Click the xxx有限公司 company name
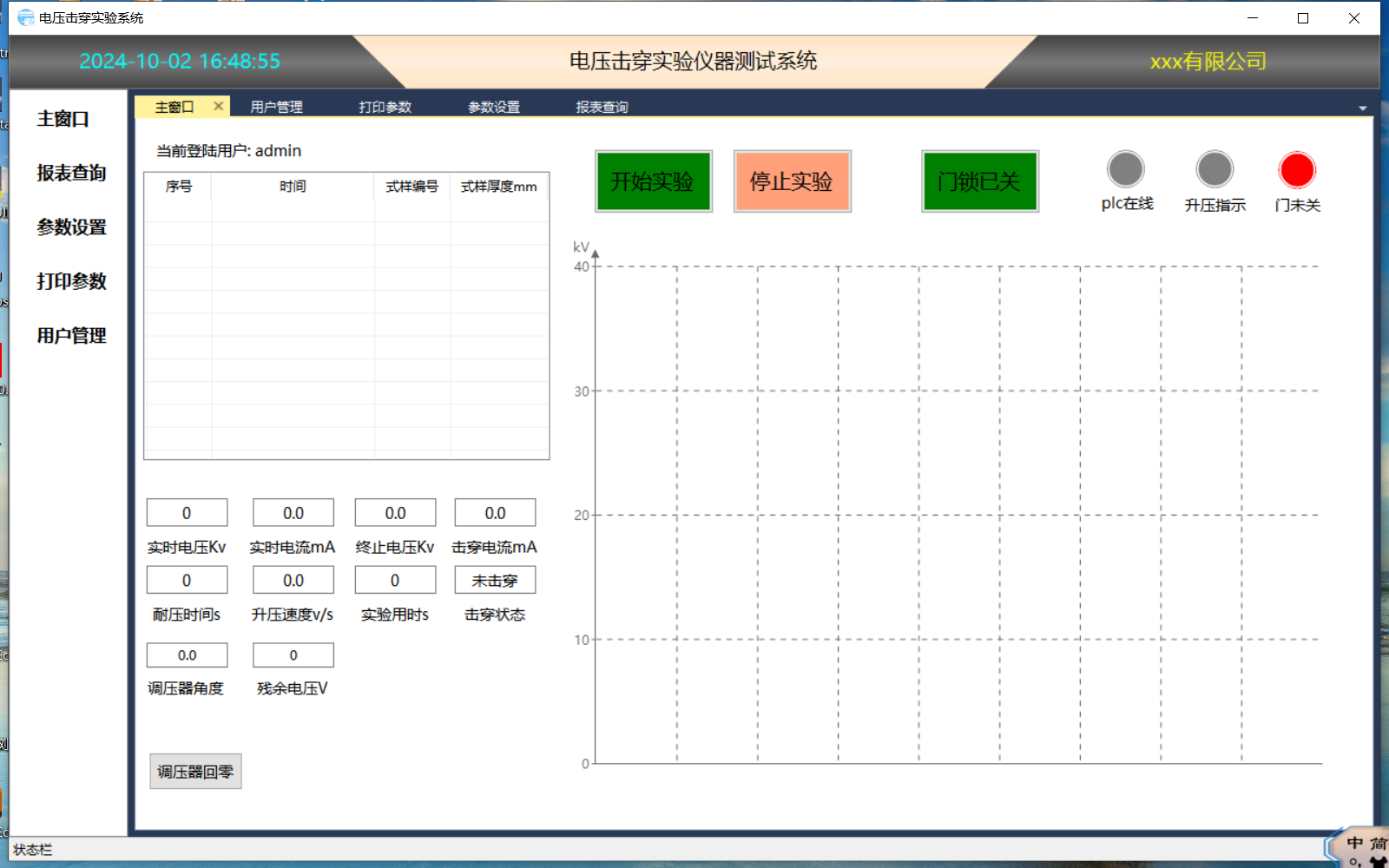The height and width of the screenshot is (868, 1389). point(1208,62)
